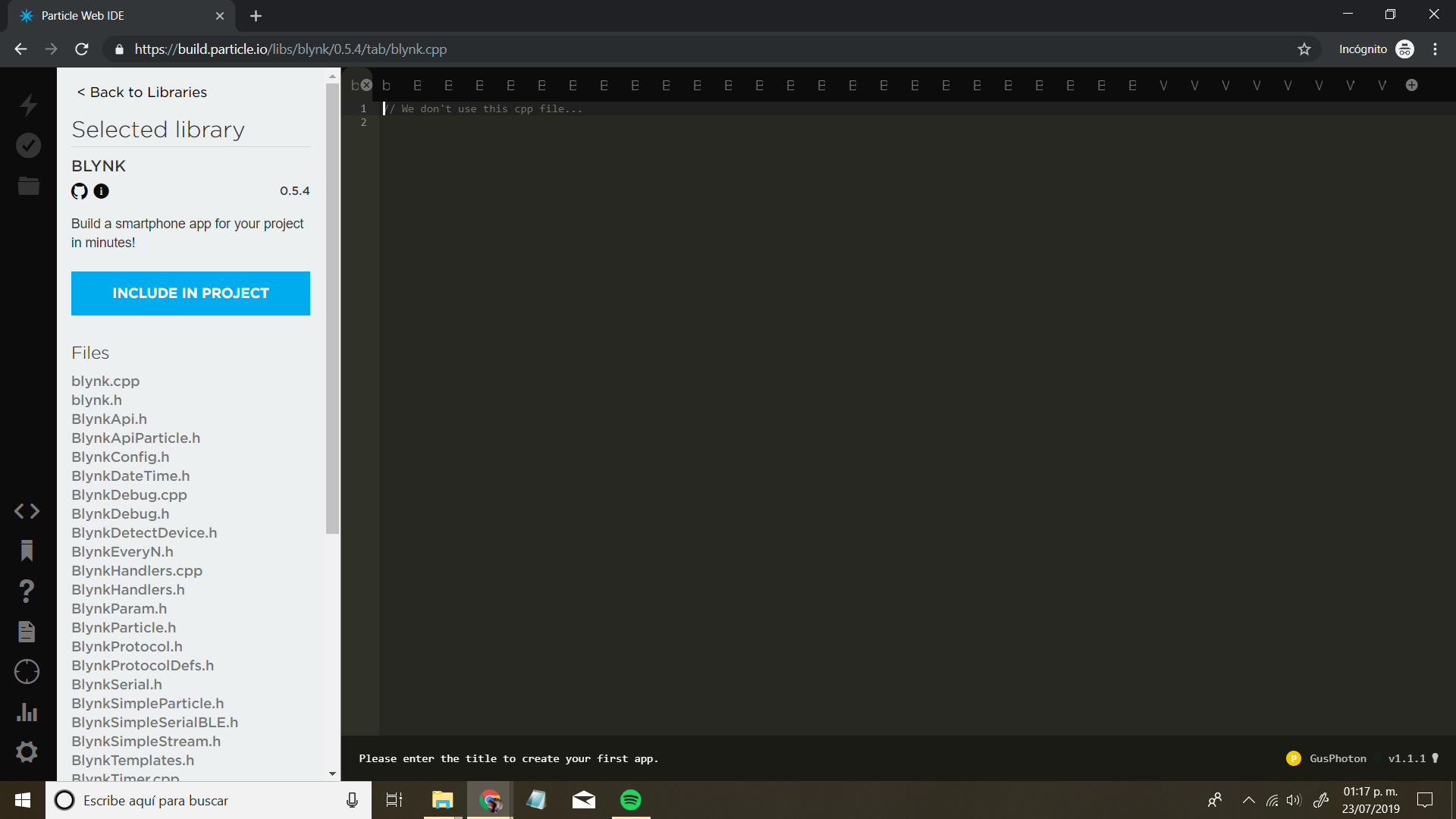
Task: Scroll down the files list panel
Action: coord(332,775)
